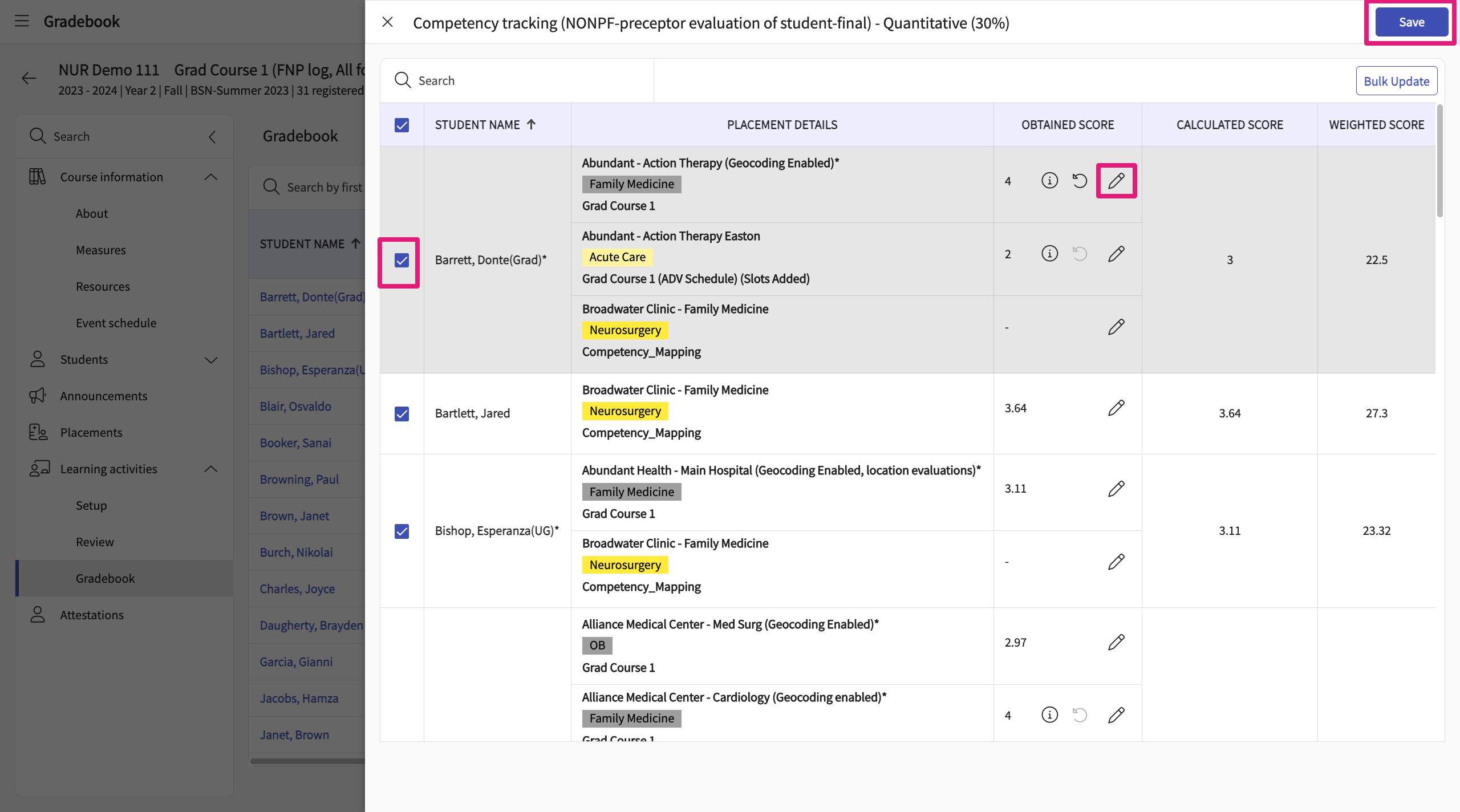1460x812 pixels.
Task: Click the Save button
Action: click(1412, 22)
